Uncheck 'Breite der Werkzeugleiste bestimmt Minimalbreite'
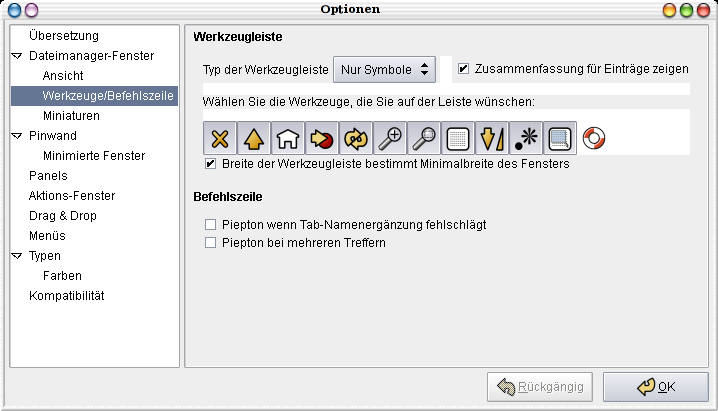Viewport: 718px width, 411px height. 210,163
